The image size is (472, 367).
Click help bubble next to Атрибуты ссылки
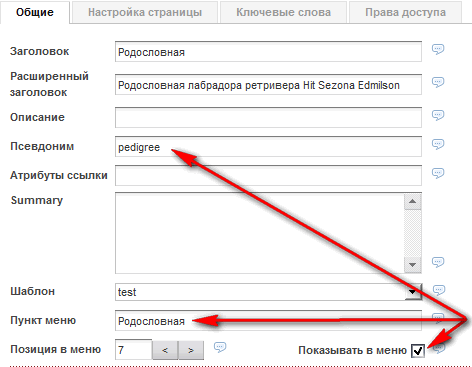point(438,173)
